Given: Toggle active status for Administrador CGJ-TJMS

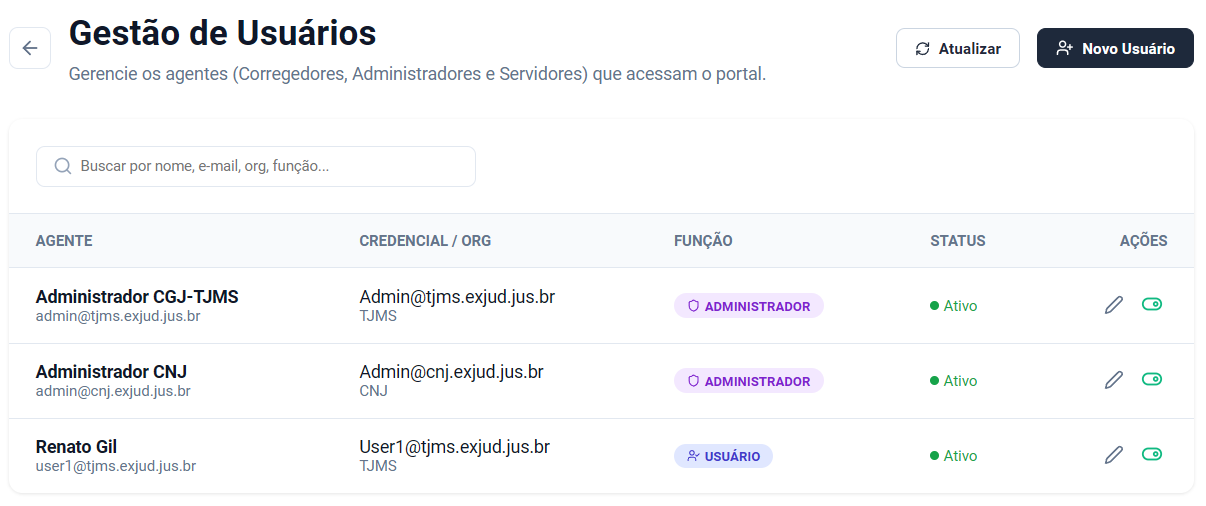Looking at the screenshot, I should click(x=1152, y=304).
